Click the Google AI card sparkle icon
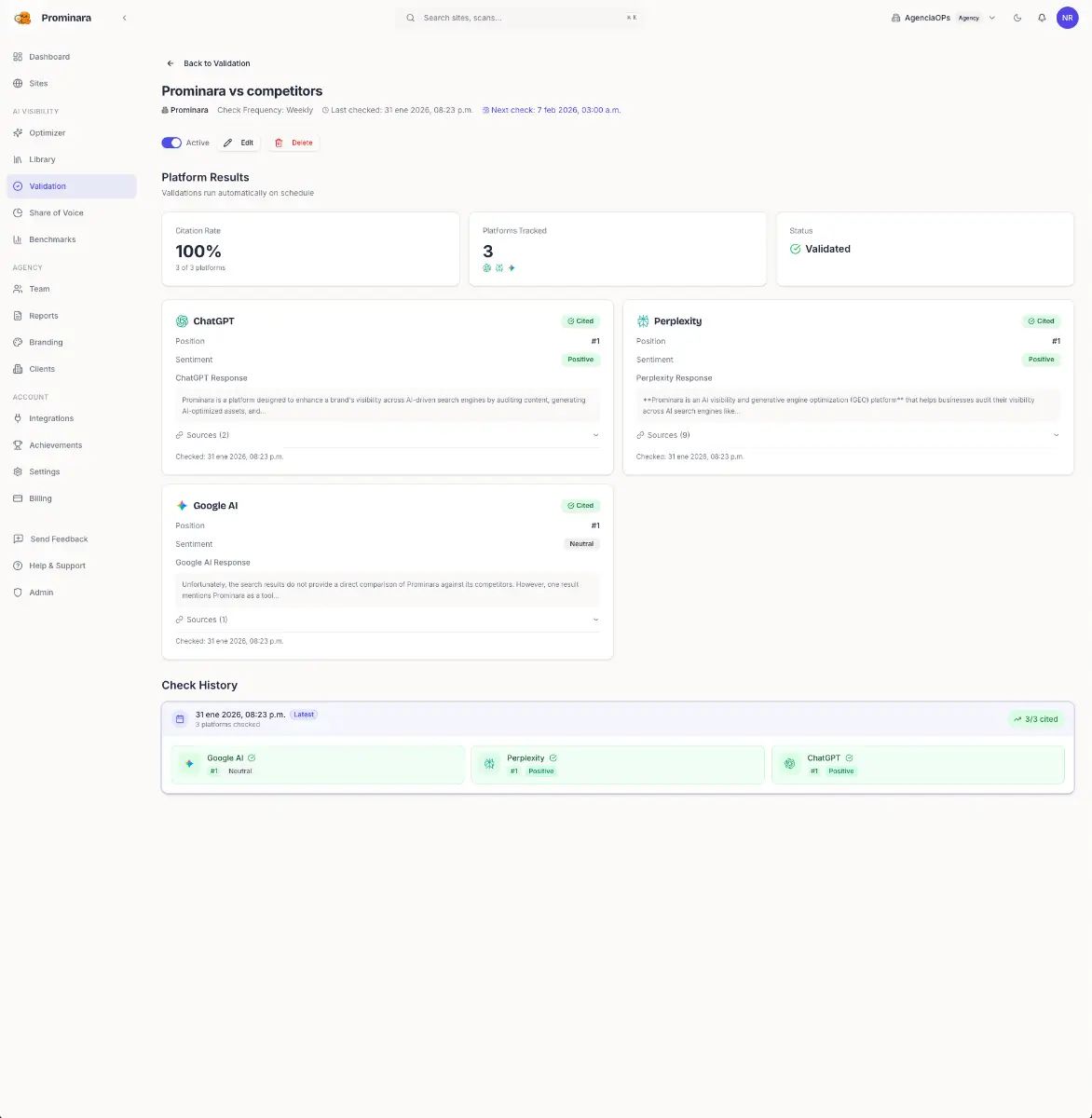The image size is (1092, 1118). point(182,505)
